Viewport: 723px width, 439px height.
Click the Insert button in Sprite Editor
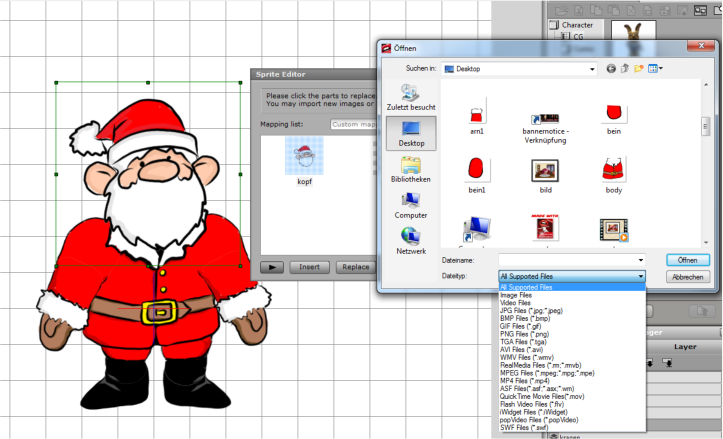tap(308, 267)
